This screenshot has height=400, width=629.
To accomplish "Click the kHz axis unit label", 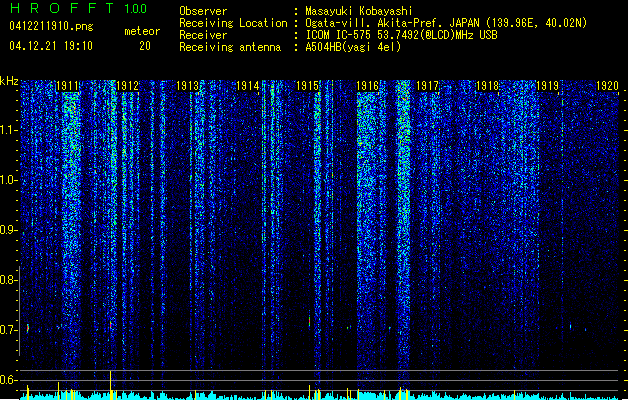I will 9,81.
